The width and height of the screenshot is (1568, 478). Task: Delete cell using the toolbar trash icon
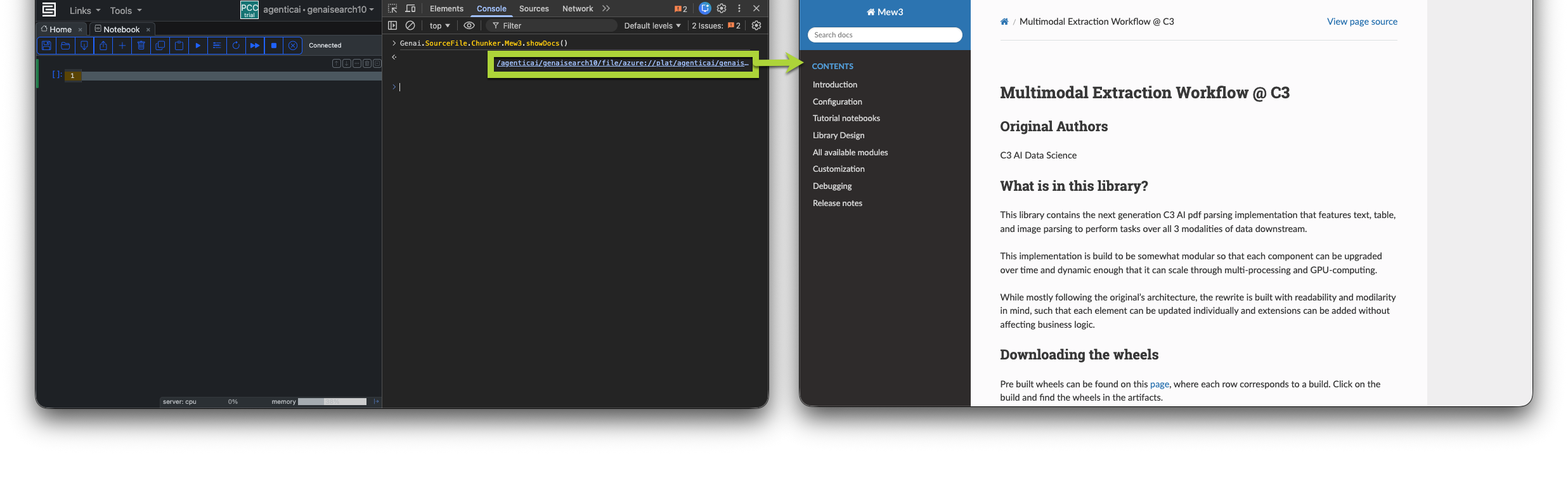coord(141,46)
